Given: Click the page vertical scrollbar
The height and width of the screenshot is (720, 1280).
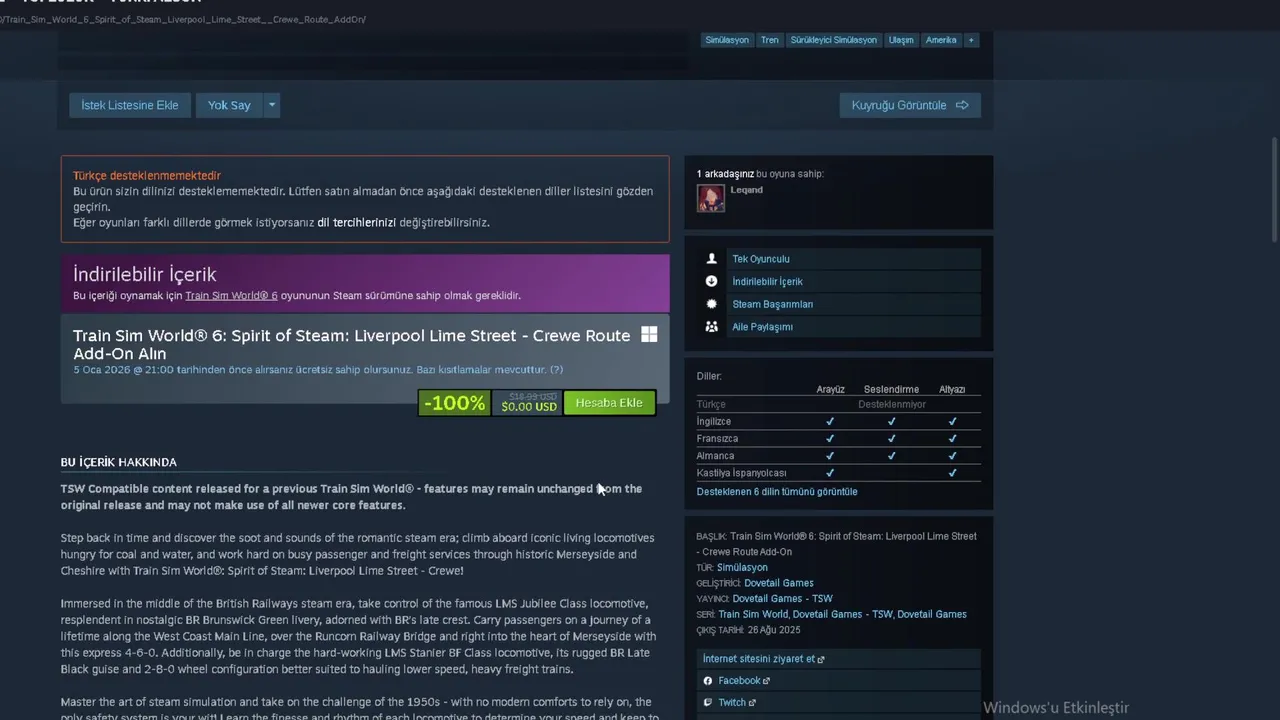Looking at the screenshot, I should coord(1274,190).
